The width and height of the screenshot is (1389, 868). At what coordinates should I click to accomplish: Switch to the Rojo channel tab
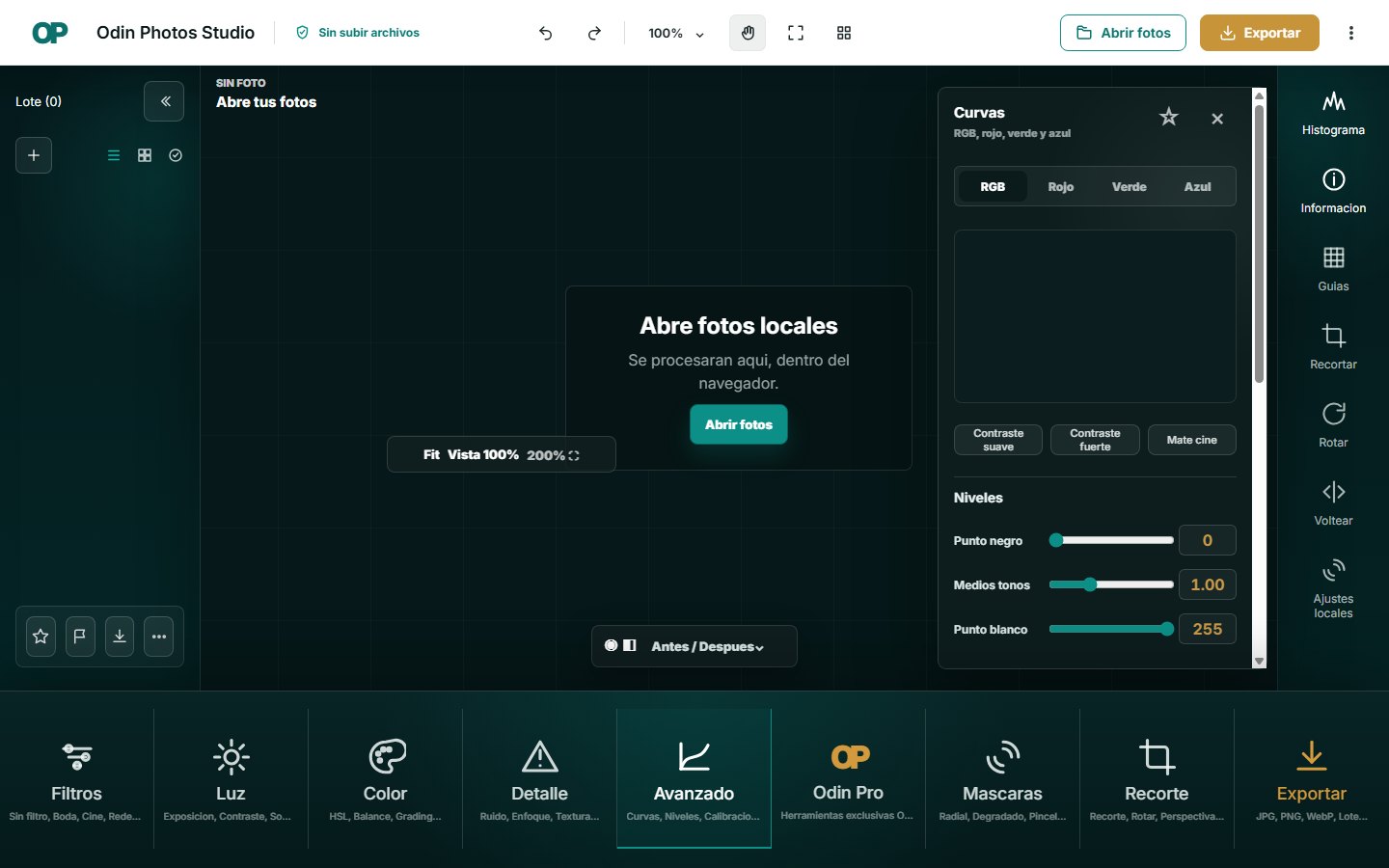1061,187
